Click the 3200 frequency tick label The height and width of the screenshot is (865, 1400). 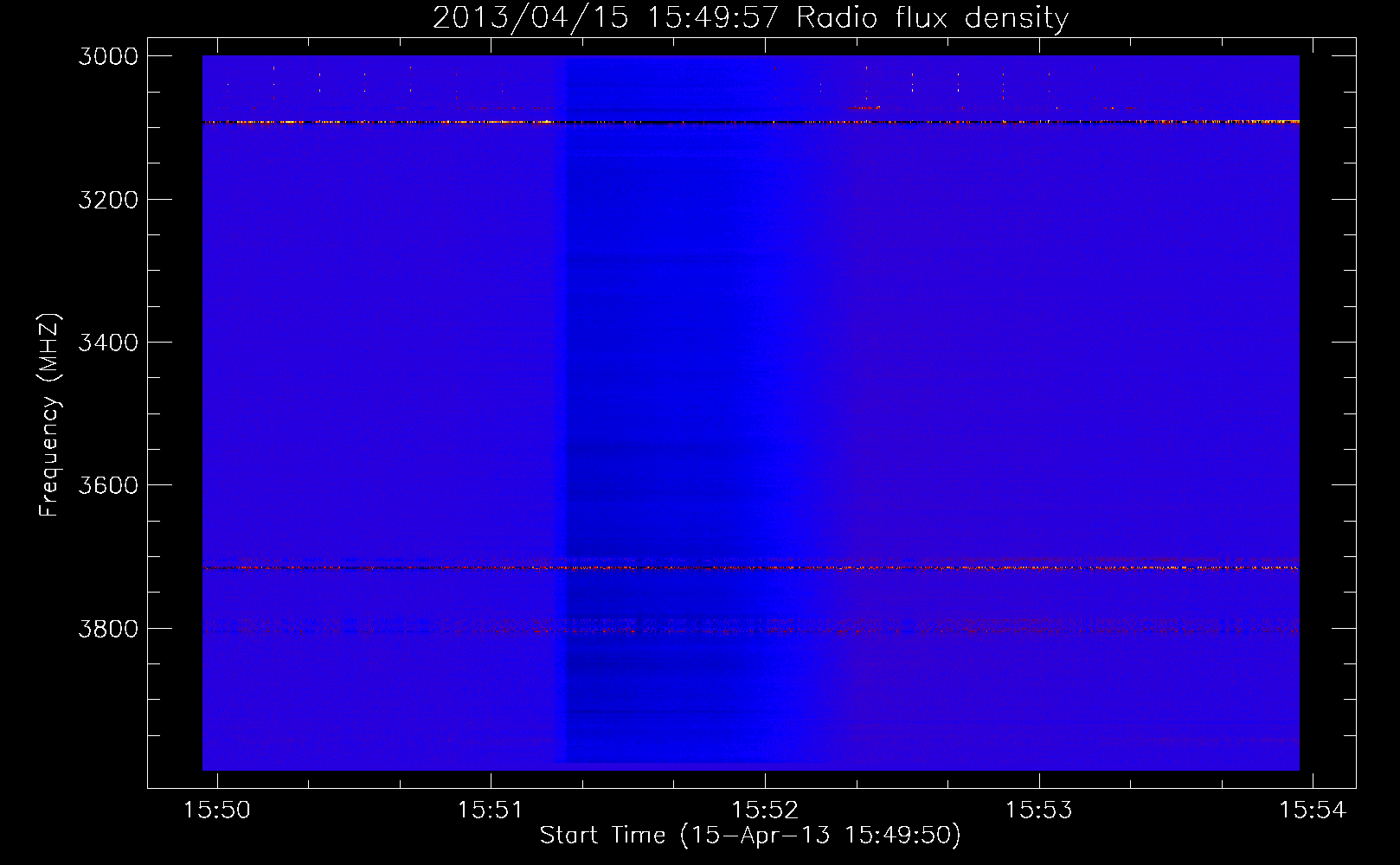(x=108, y=200)
